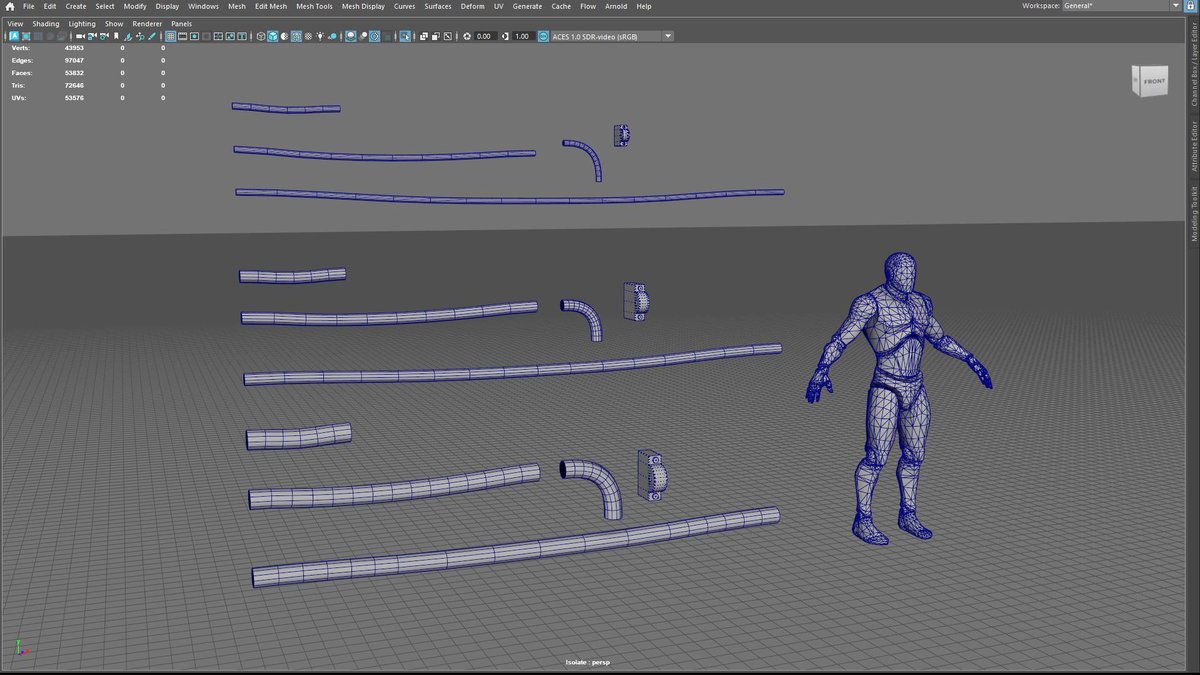The width and height of the screenshot is (1200, 675).
Task: Toggle the View Transform icon
Action: [x=543, y=36]
